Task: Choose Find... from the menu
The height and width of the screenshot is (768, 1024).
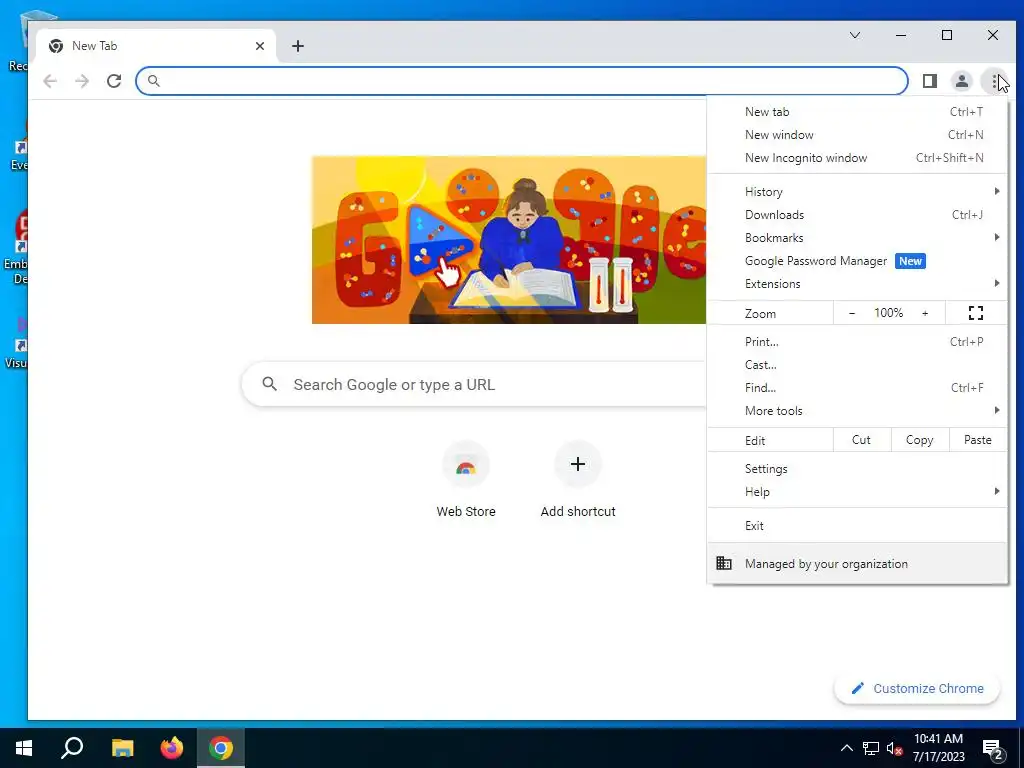Action: coord(858,387)
